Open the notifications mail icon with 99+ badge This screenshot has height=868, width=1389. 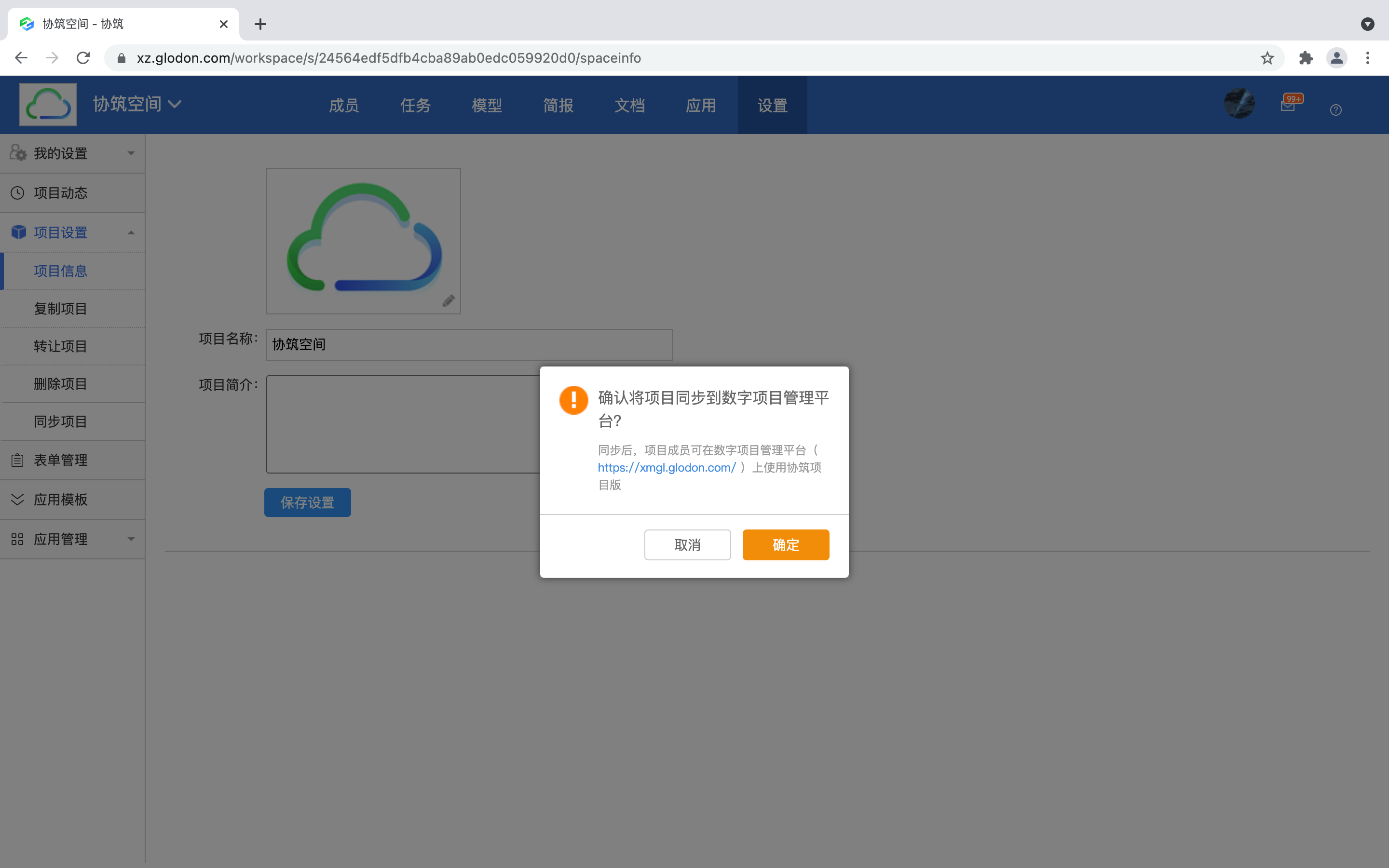coord(1288,105)
